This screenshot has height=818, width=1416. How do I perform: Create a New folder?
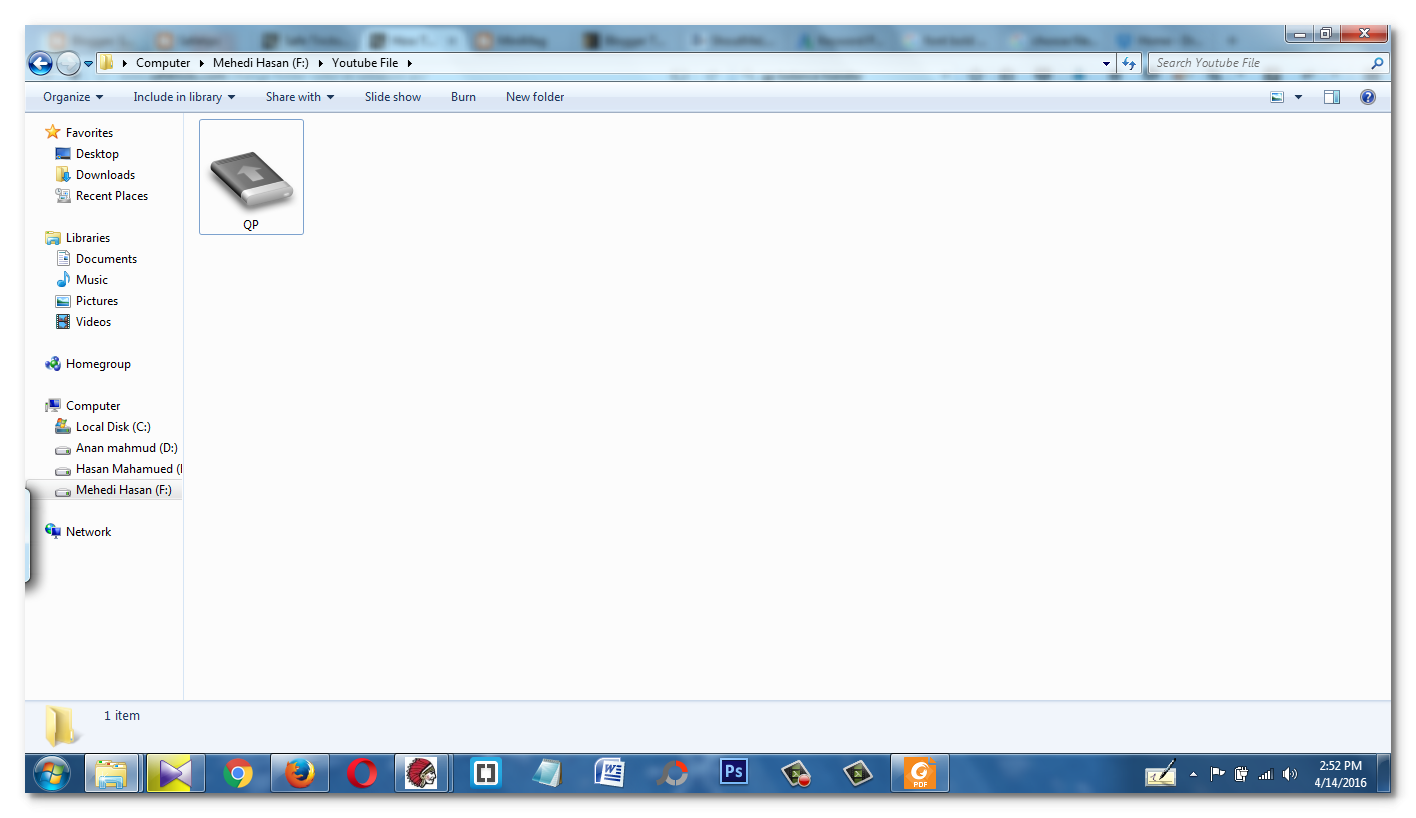coord(535,97)
